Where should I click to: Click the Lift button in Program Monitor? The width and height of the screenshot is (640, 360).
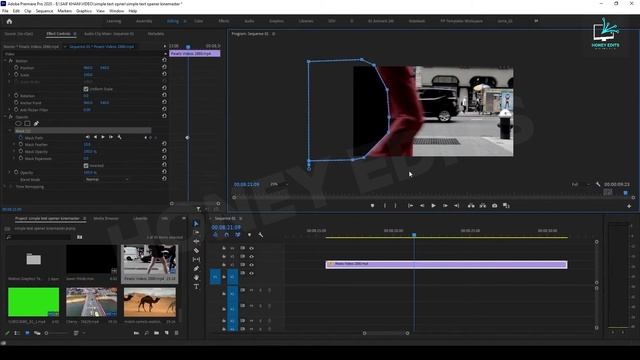point(471,206)
